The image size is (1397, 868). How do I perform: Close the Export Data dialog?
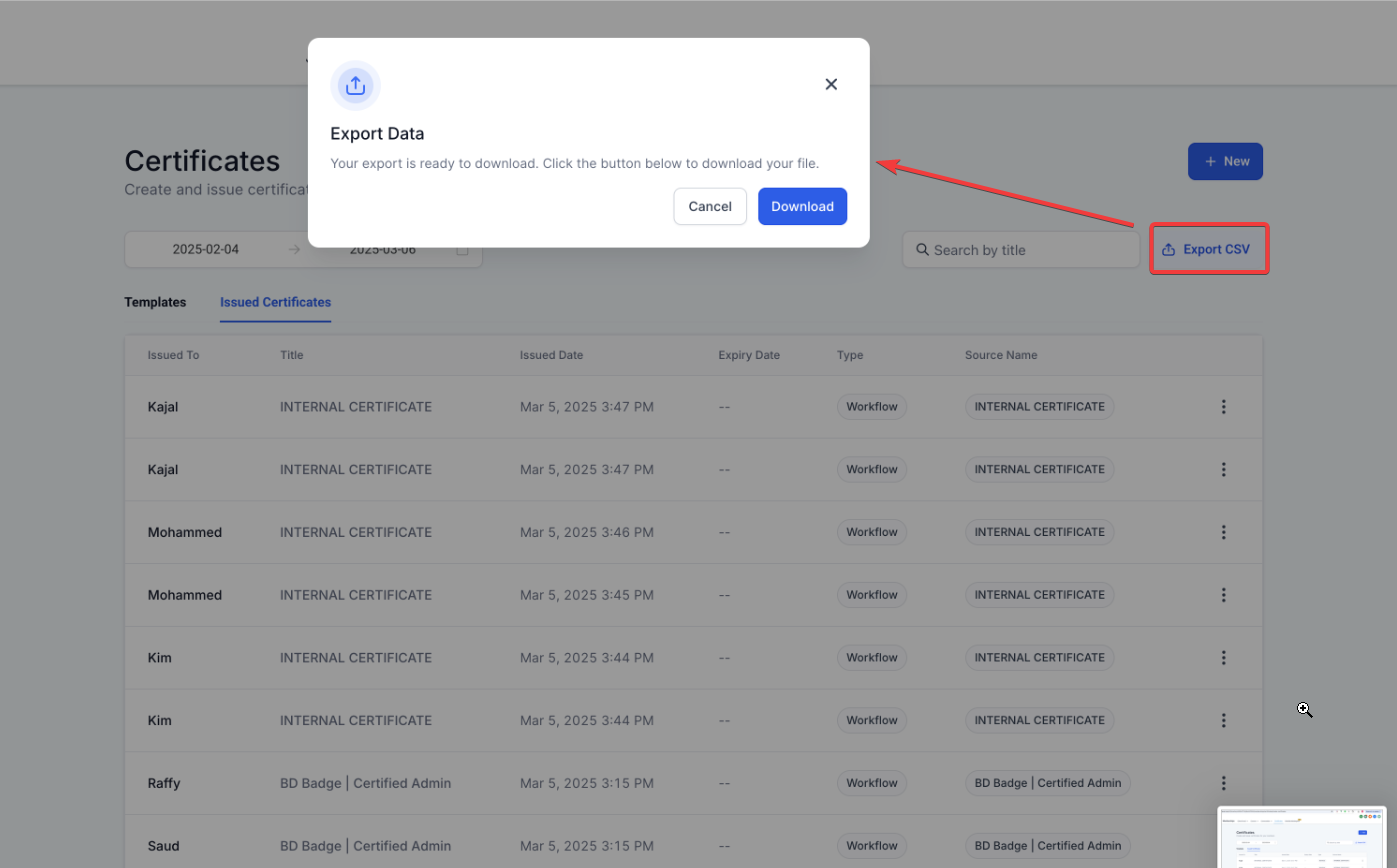[x=830, y=85]
